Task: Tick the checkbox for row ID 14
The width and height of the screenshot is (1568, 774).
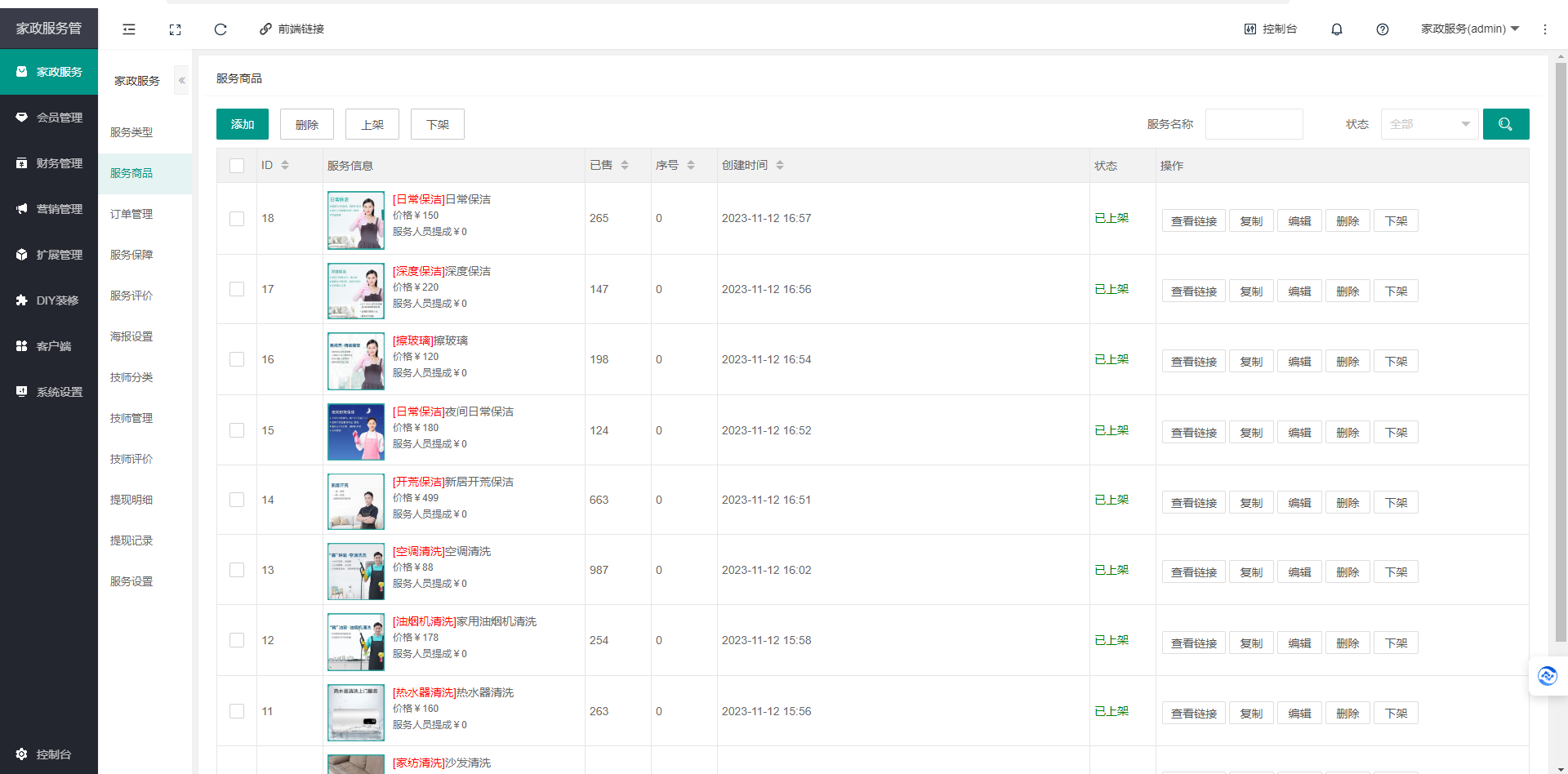Action: coord(237,500)
